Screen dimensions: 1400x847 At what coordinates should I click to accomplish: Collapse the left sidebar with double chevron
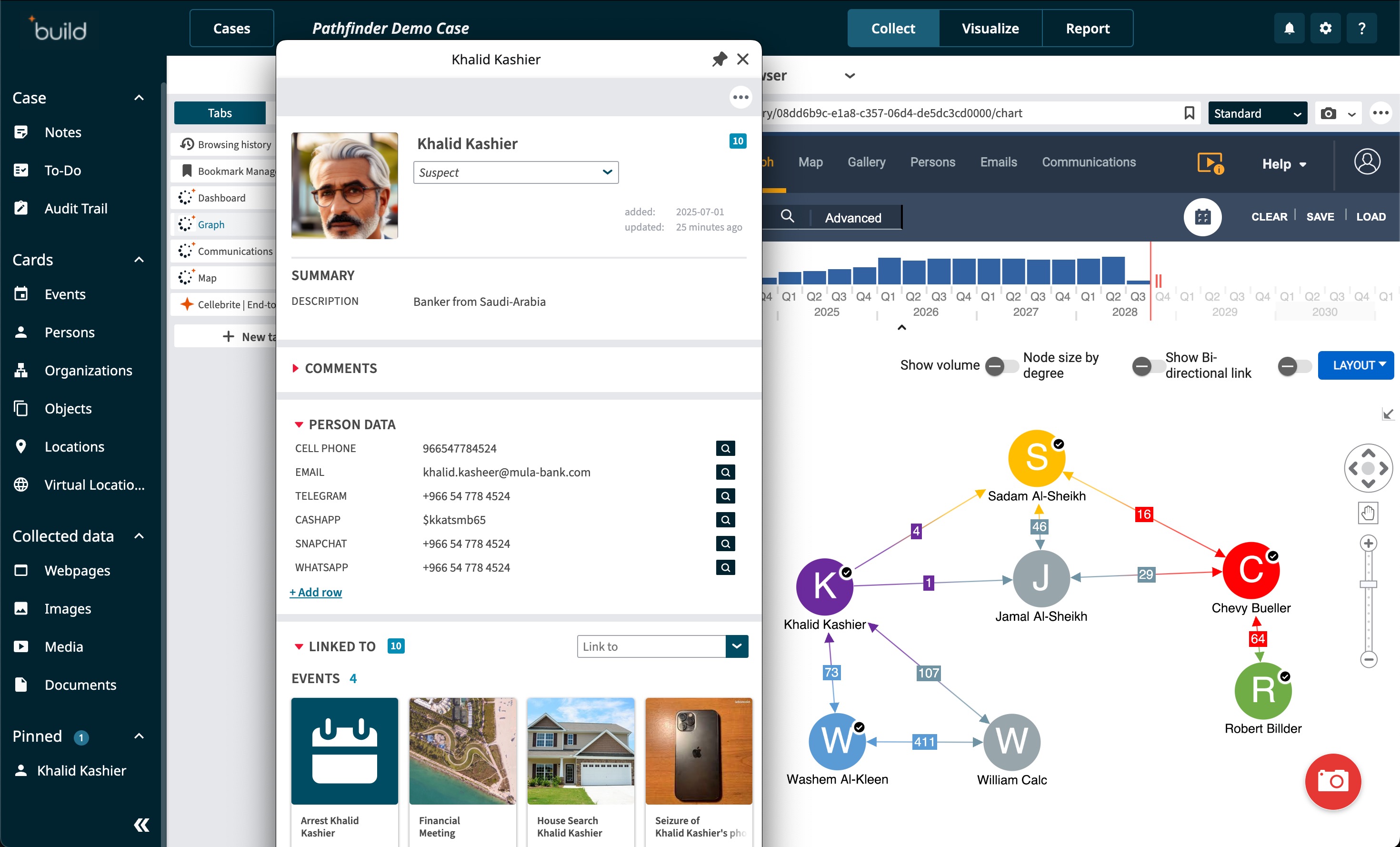(x=141, y=825)
